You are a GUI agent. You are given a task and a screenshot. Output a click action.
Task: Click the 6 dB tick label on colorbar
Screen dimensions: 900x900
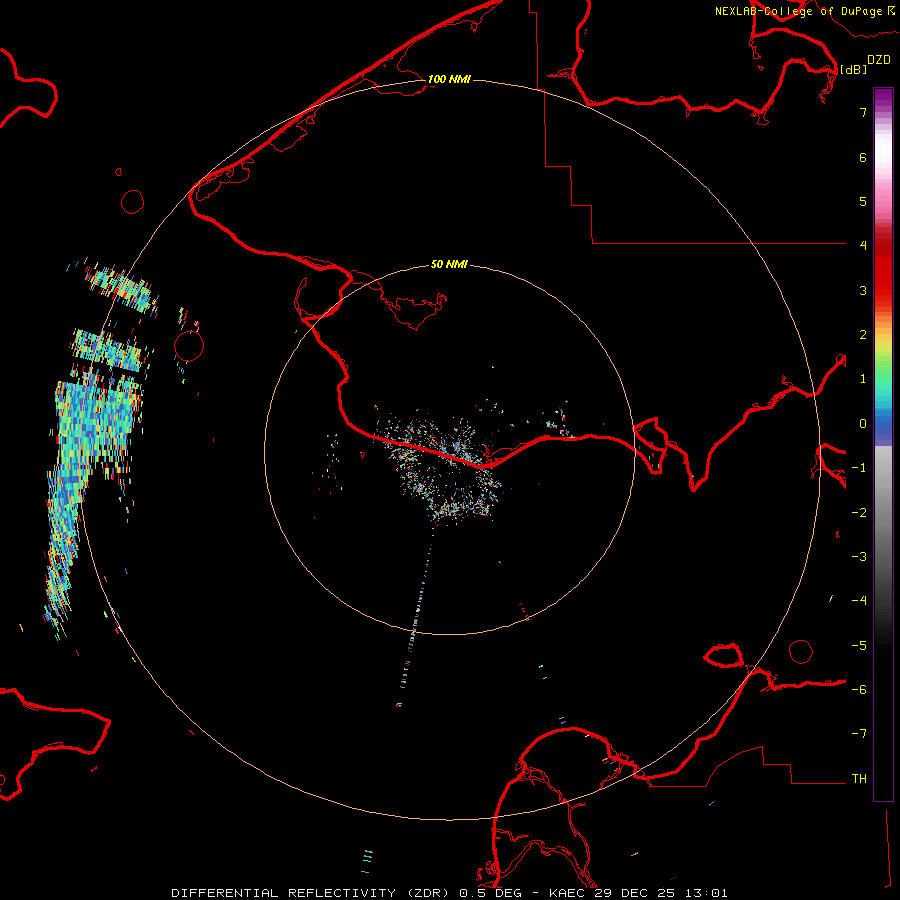[x=863, y=157]
